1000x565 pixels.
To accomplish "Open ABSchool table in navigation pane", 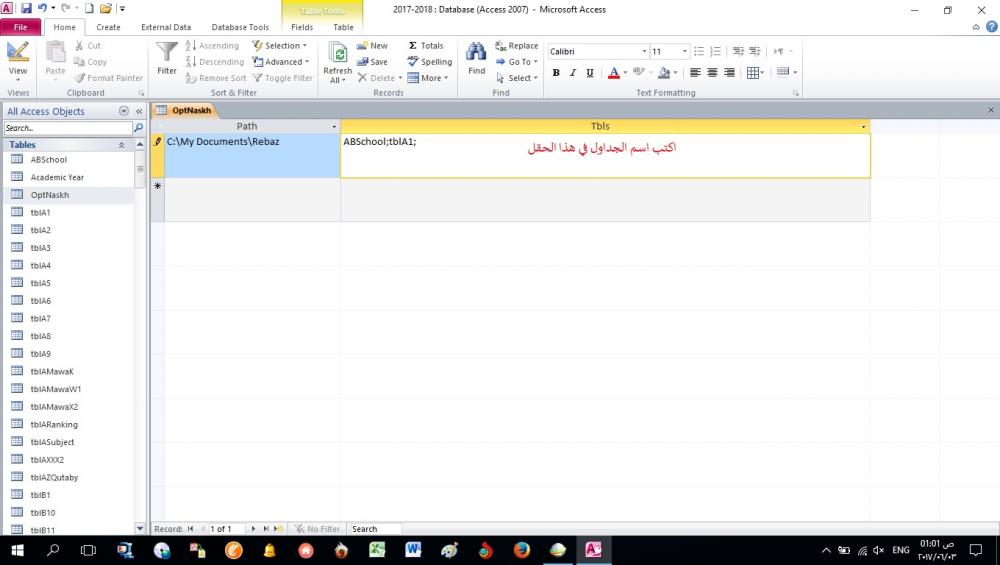I will click(48, 159).
